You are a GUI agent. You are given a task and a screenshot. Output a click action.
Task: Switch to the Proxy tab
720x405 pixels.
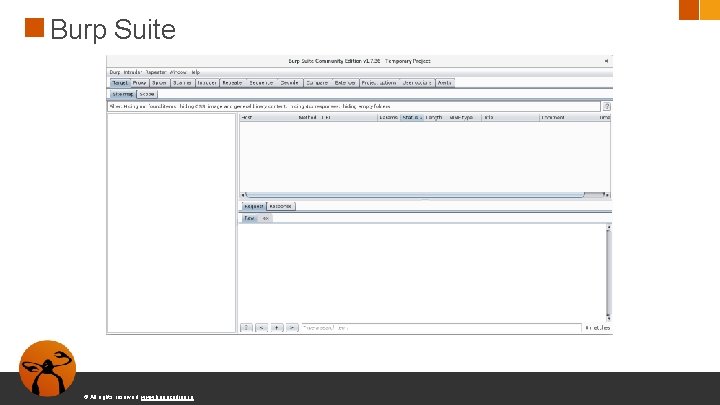pyautogui.click(x=140, y=83)
